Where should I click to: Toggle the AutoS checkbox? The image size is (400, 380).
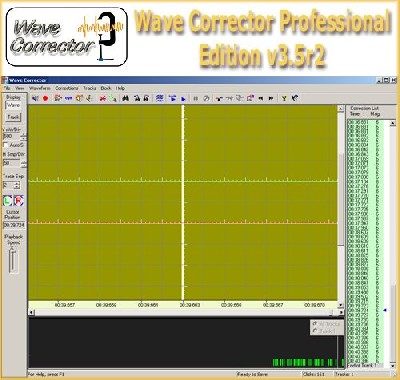click(6, 145)
